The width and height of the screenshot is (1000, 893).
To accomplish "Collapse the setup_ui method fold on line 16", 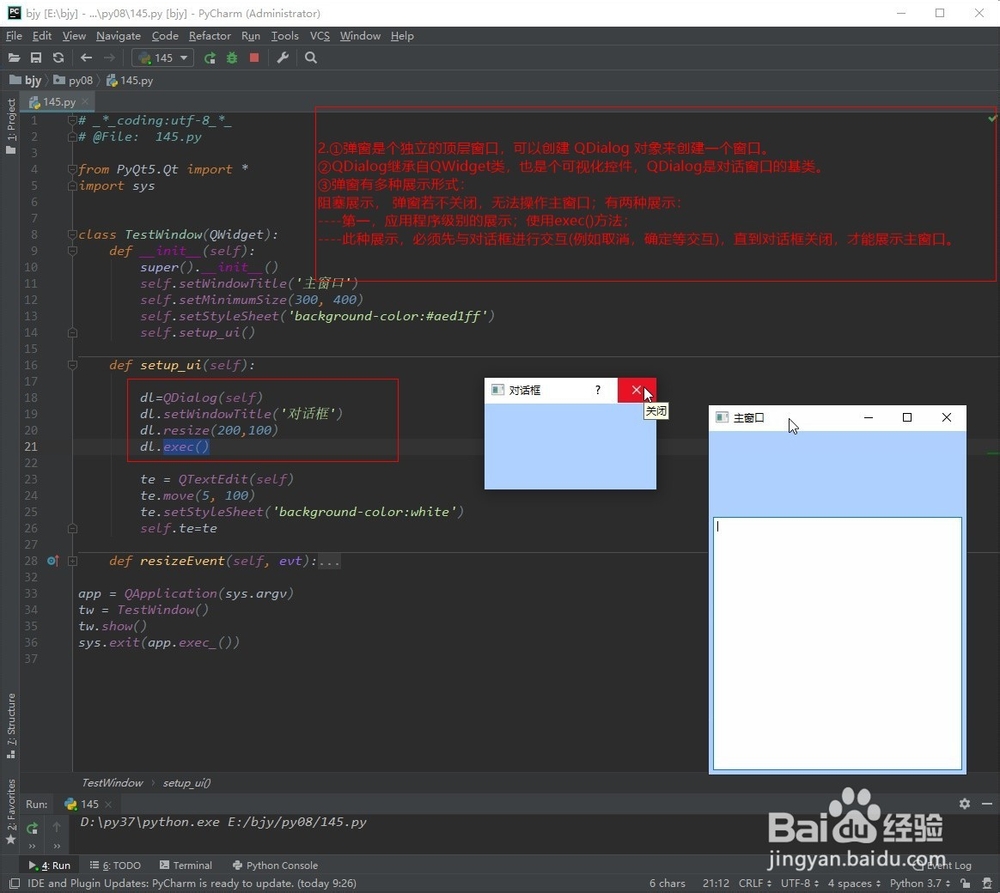I will [x=73, y=365].
